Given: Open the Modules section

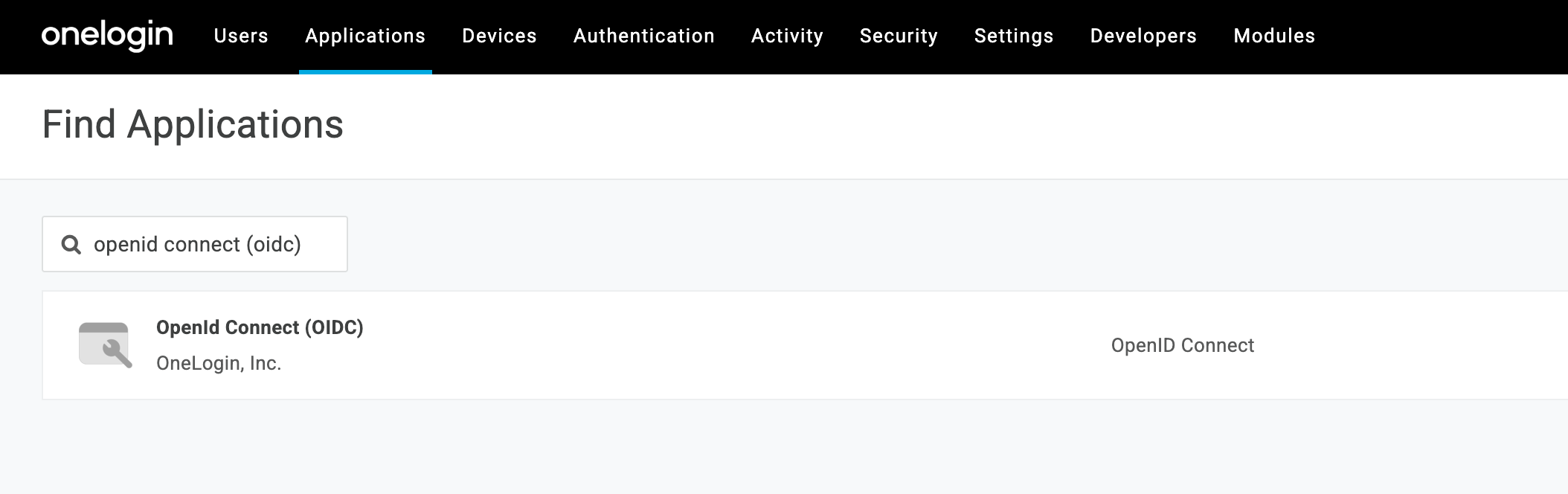Looking at the screenshot, I should point(1273,35).
